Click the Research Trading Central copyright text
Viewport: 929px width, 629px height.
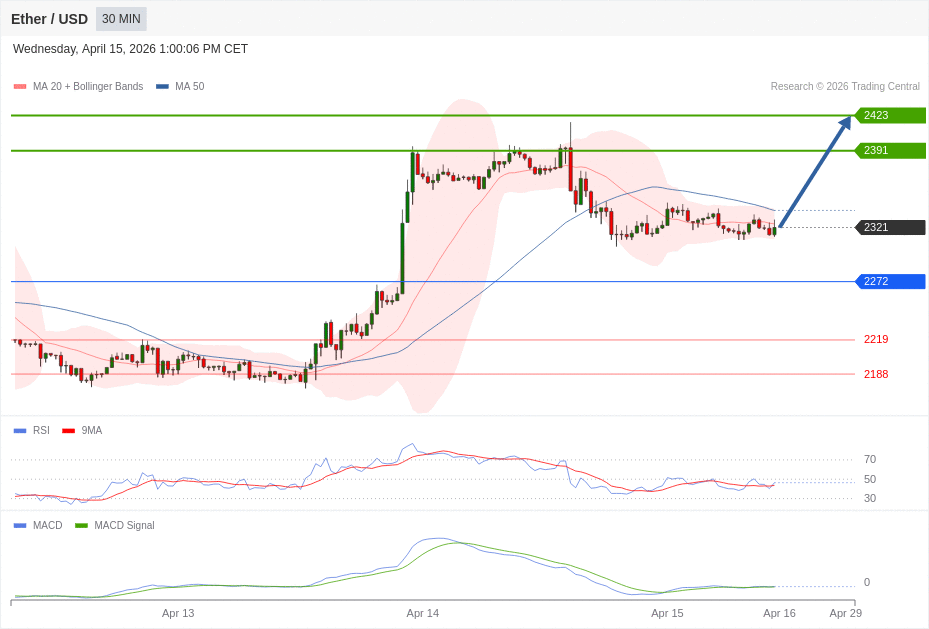[844, 87]
